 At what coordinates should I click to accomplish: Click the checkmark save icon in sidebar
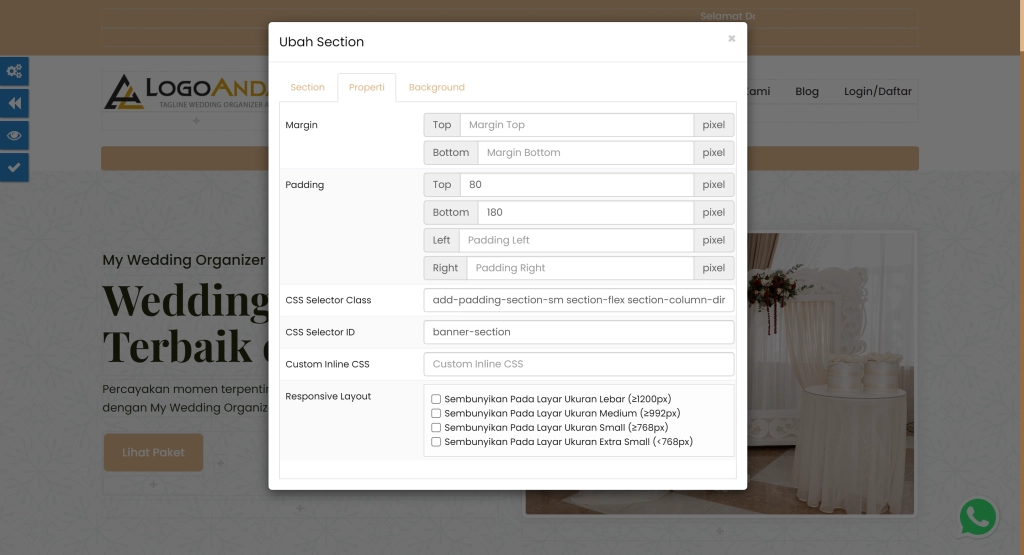tap(14, 167)
